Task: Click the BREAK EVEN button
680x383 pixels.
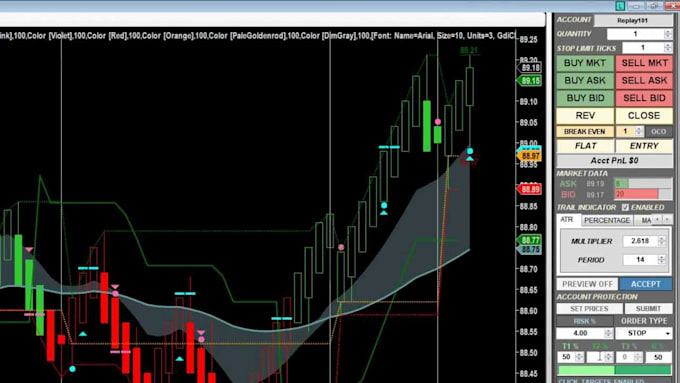Action: tap(585, 131)
